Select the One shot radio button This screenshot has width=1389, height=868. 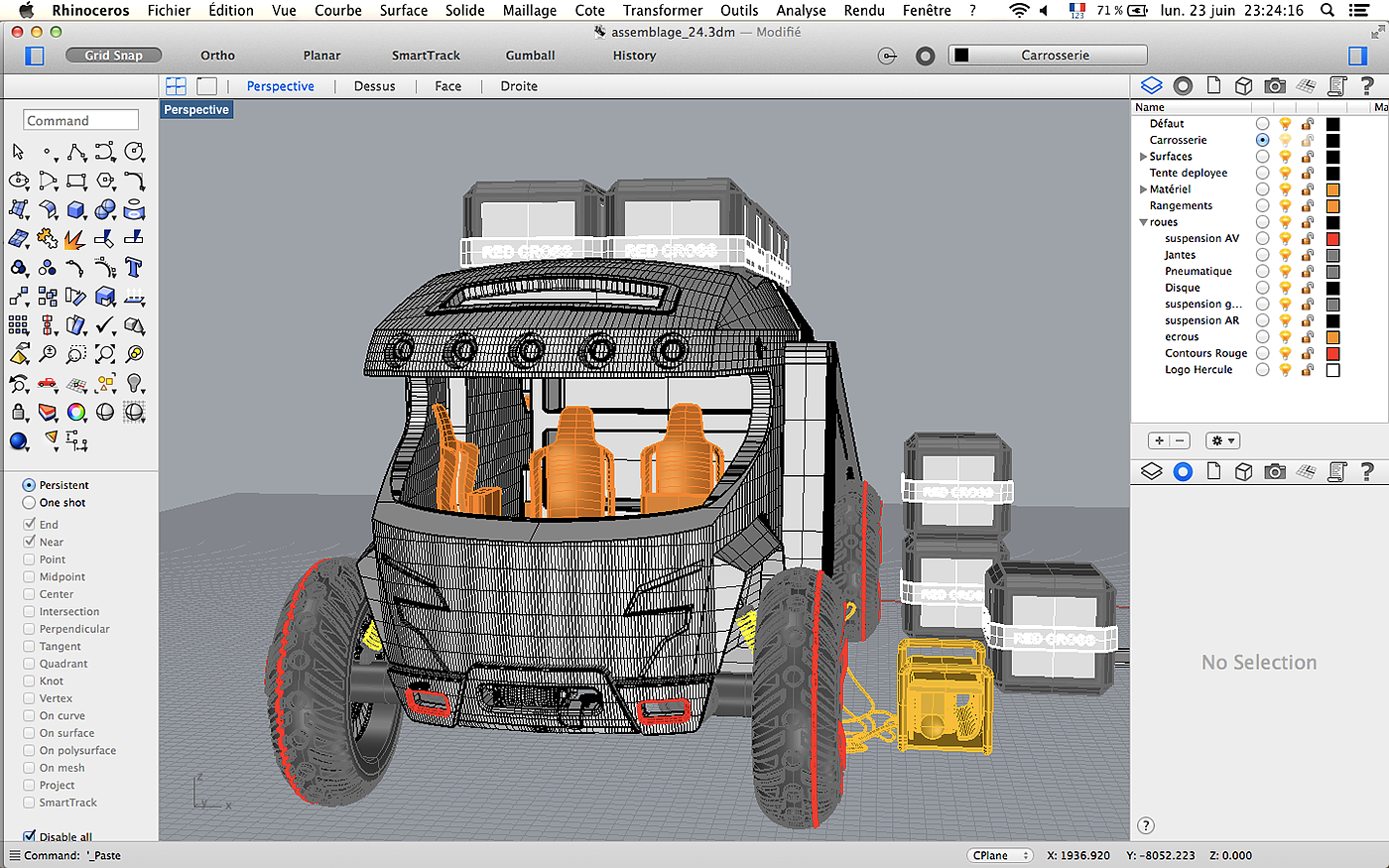[x=30, y=503]
